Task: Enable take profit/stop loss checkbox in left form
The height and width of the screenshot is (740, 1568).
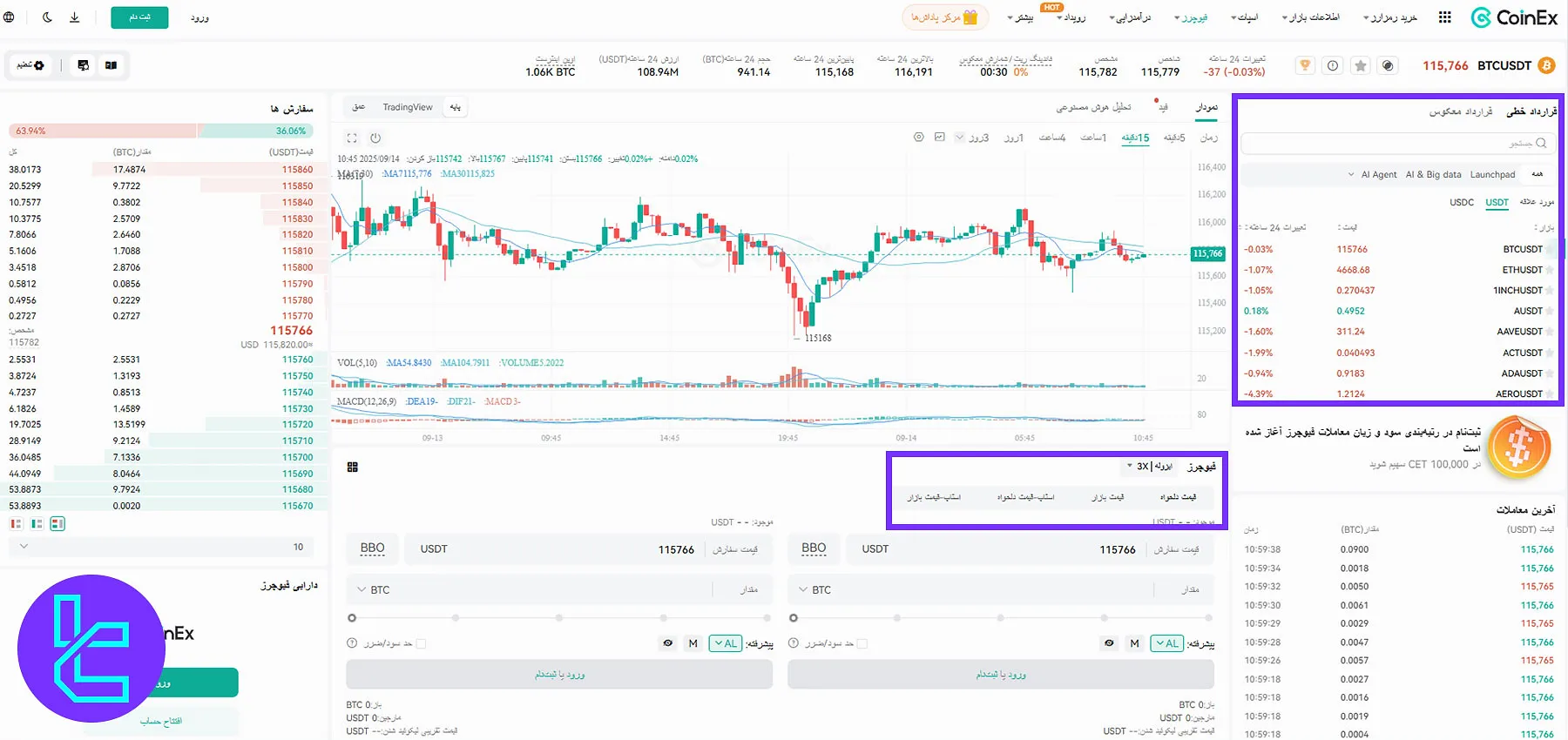Action: [x=421, y=643]
